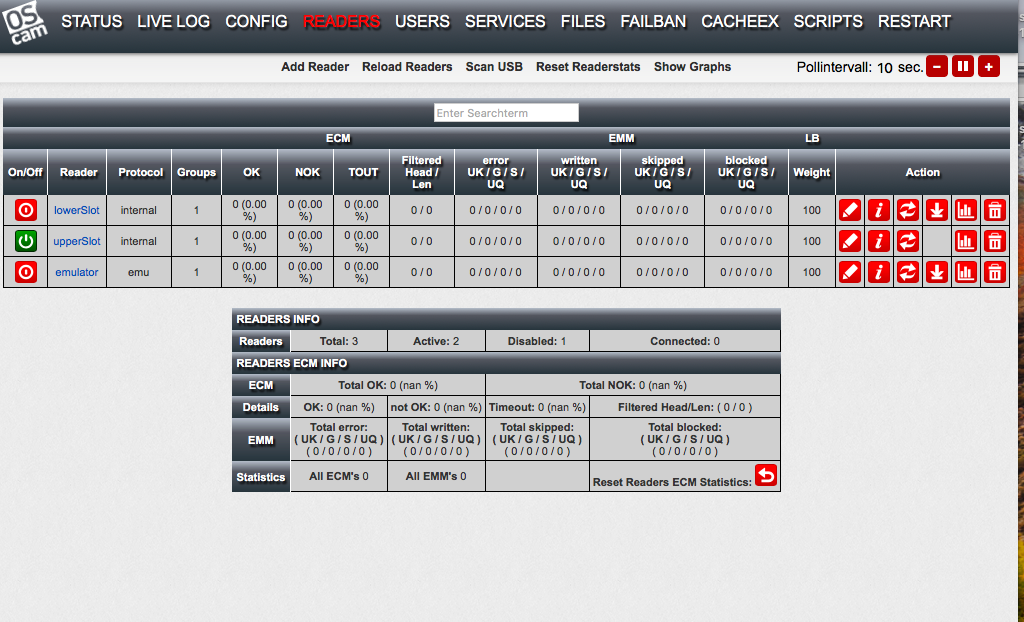Click the Scan USB link

[494, 67]
